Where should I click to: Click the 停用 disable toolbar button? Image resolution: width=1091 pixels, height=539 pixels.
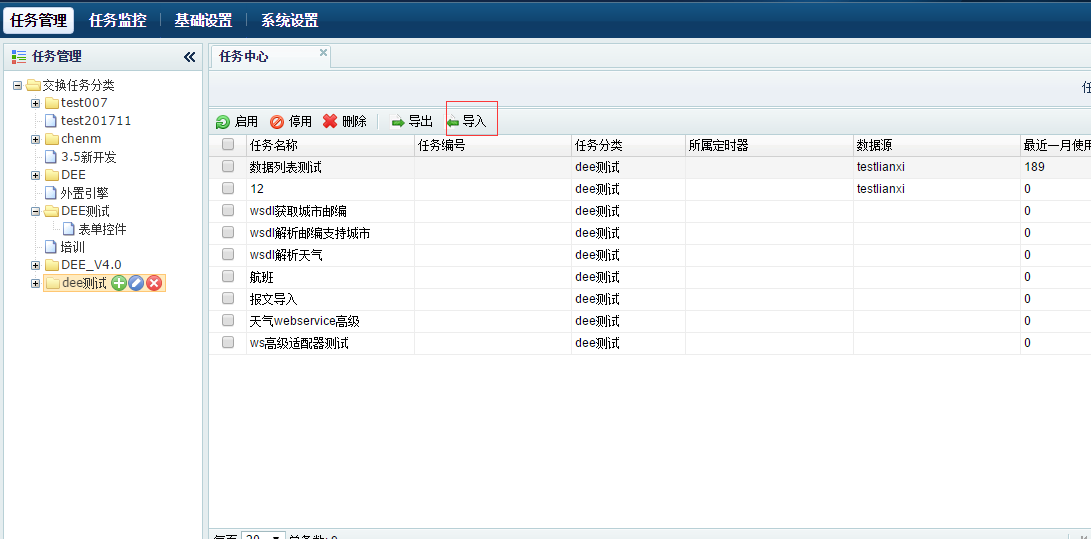point(291,122)
